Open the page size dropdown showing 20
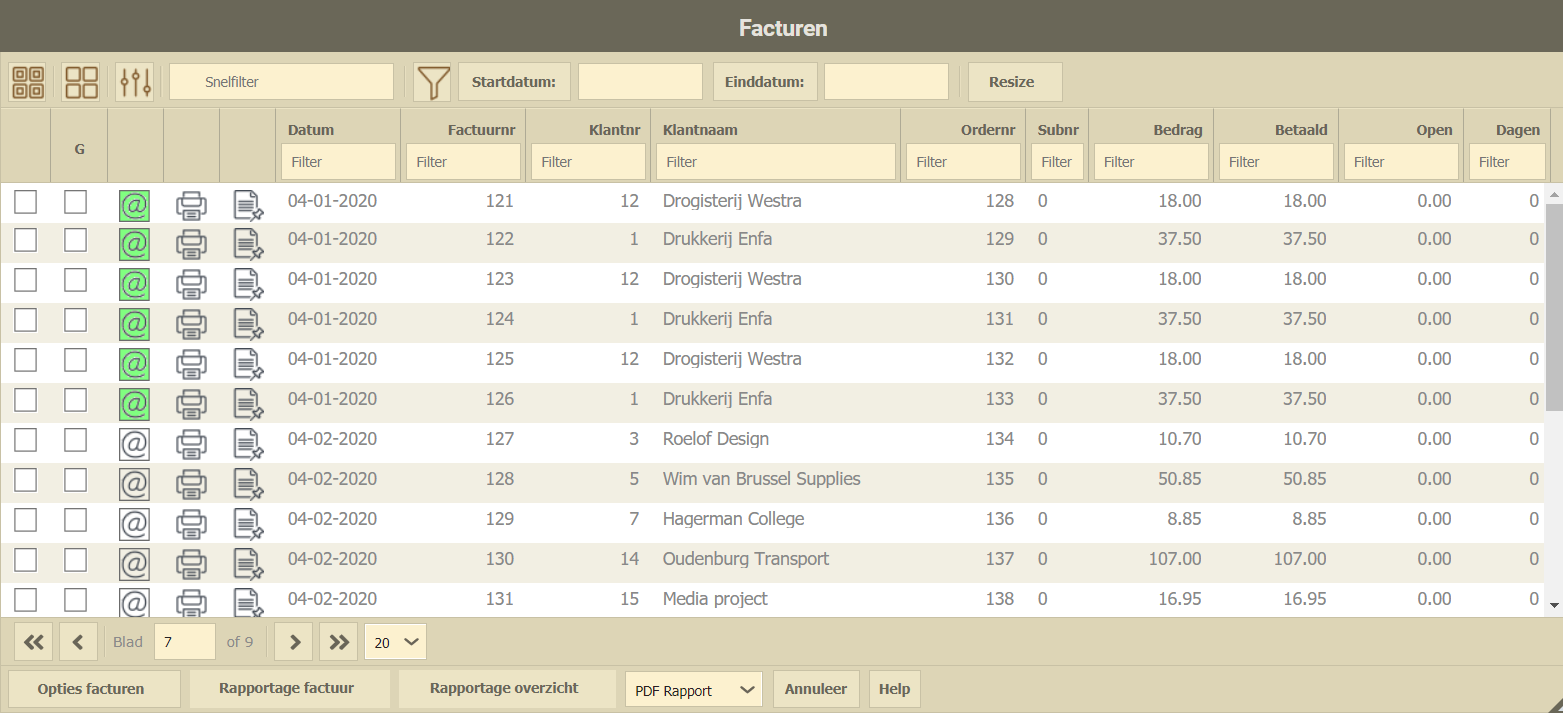1563x713 pixels. [x=396, y=642]
